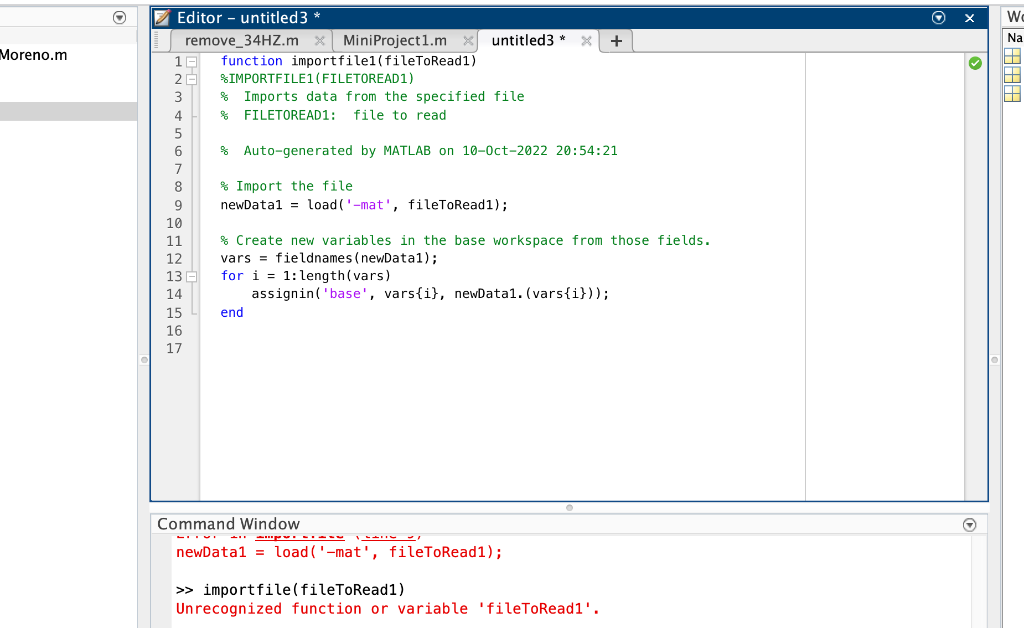
Task: Collapse the function code fold at line 1
Action: [191, 62]
